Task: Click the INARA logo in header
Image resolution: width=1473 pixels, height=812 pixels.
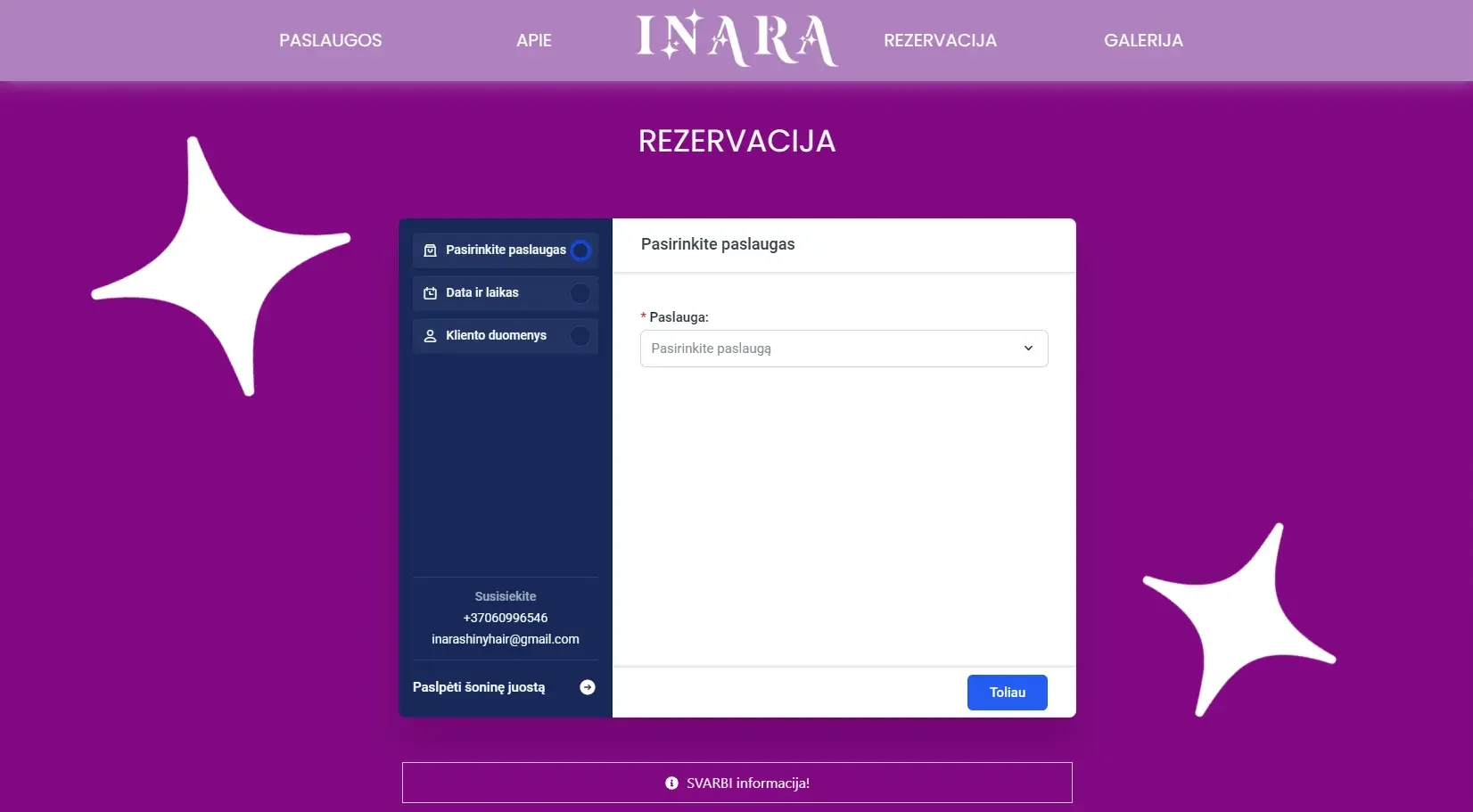Action: (736, 40)
